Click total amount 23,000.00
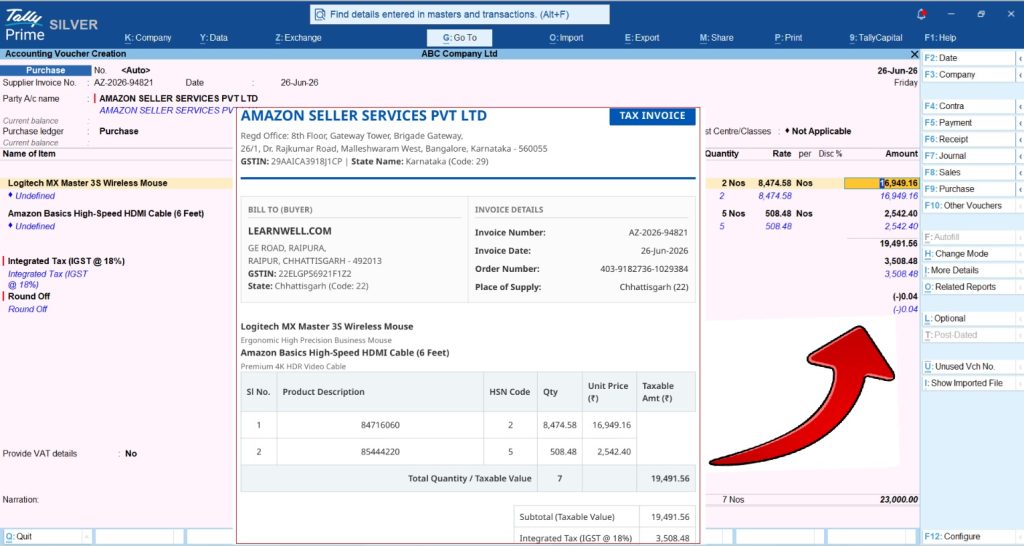This screenshot has width=1024, height=546. tap(899, 500)
